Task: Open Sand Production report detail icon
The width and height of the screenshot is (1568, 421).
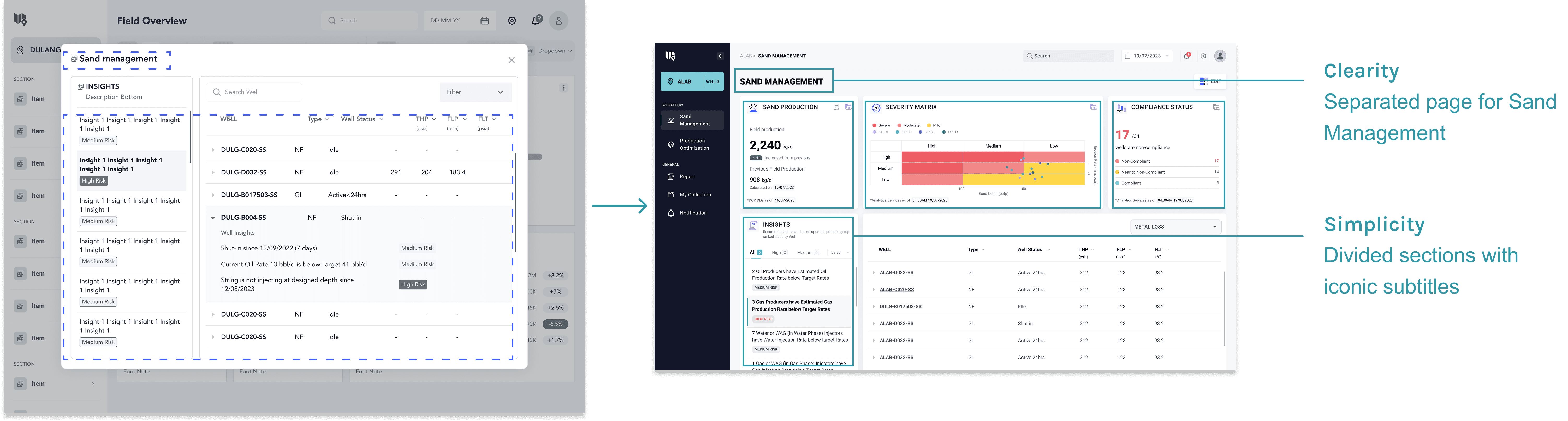Action: click(x=836, y=107)
